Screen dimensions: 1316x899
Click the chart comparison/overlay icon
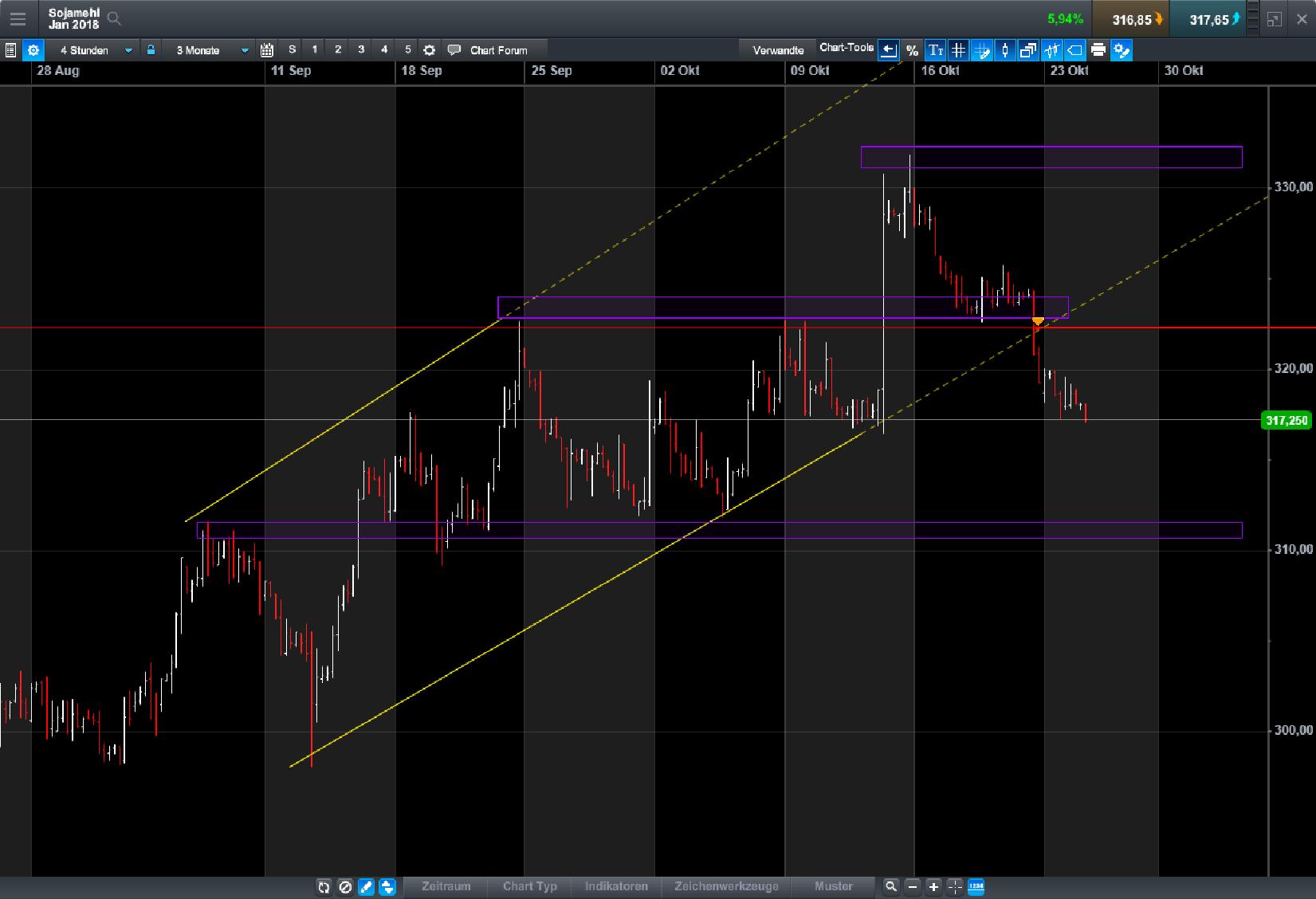coord(1028,49)
